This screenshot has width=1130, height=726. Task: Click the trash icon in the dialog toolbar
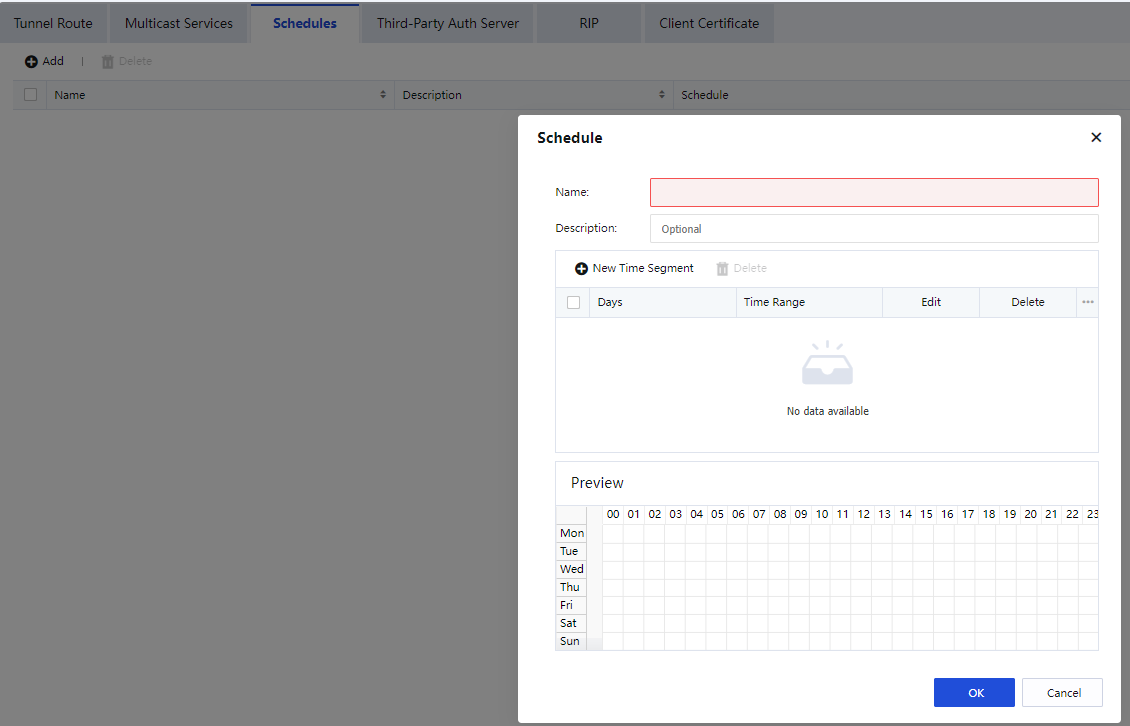[722, 269]
